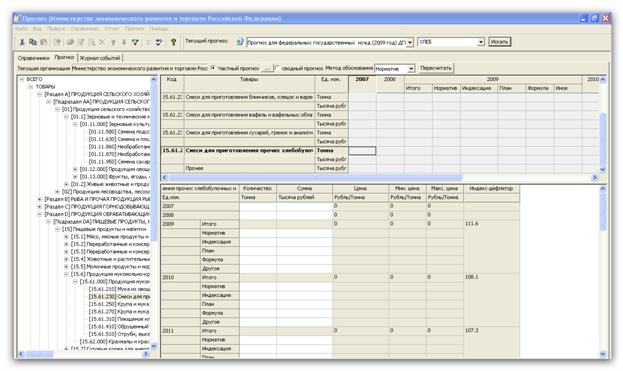623x371 pixels.
Task: Click the Move Down arrow toolbar icon
Action: coord(124,42)
